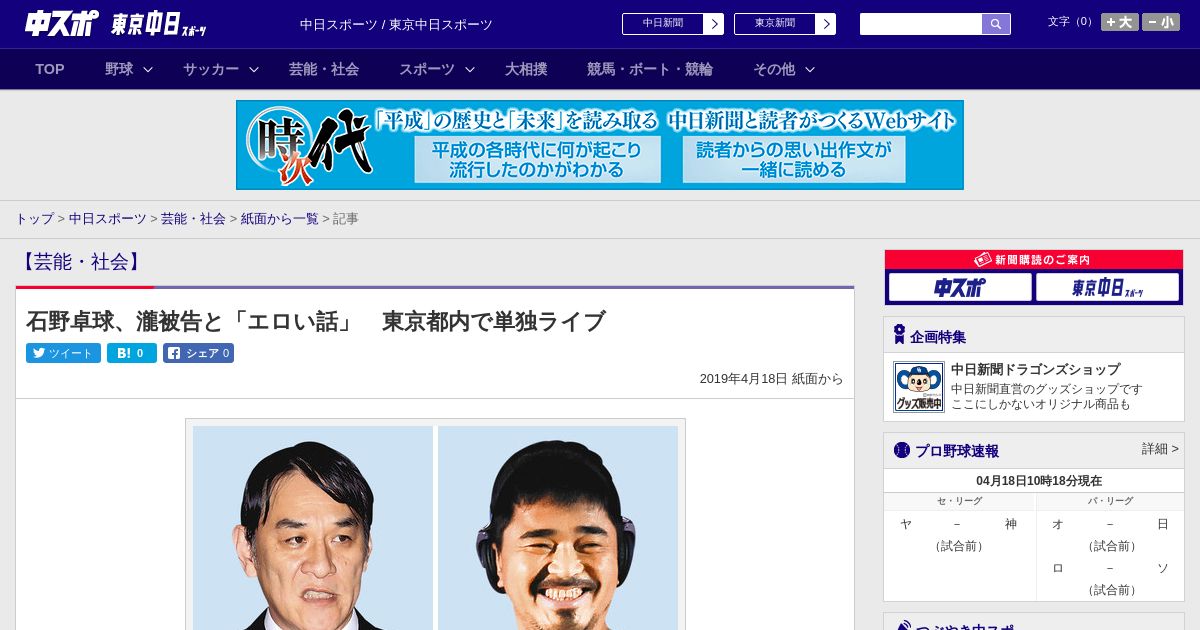This screenshot has height=630, width=1200.
Task: Decrease text size with −小 button
Action: [1161, 22]
